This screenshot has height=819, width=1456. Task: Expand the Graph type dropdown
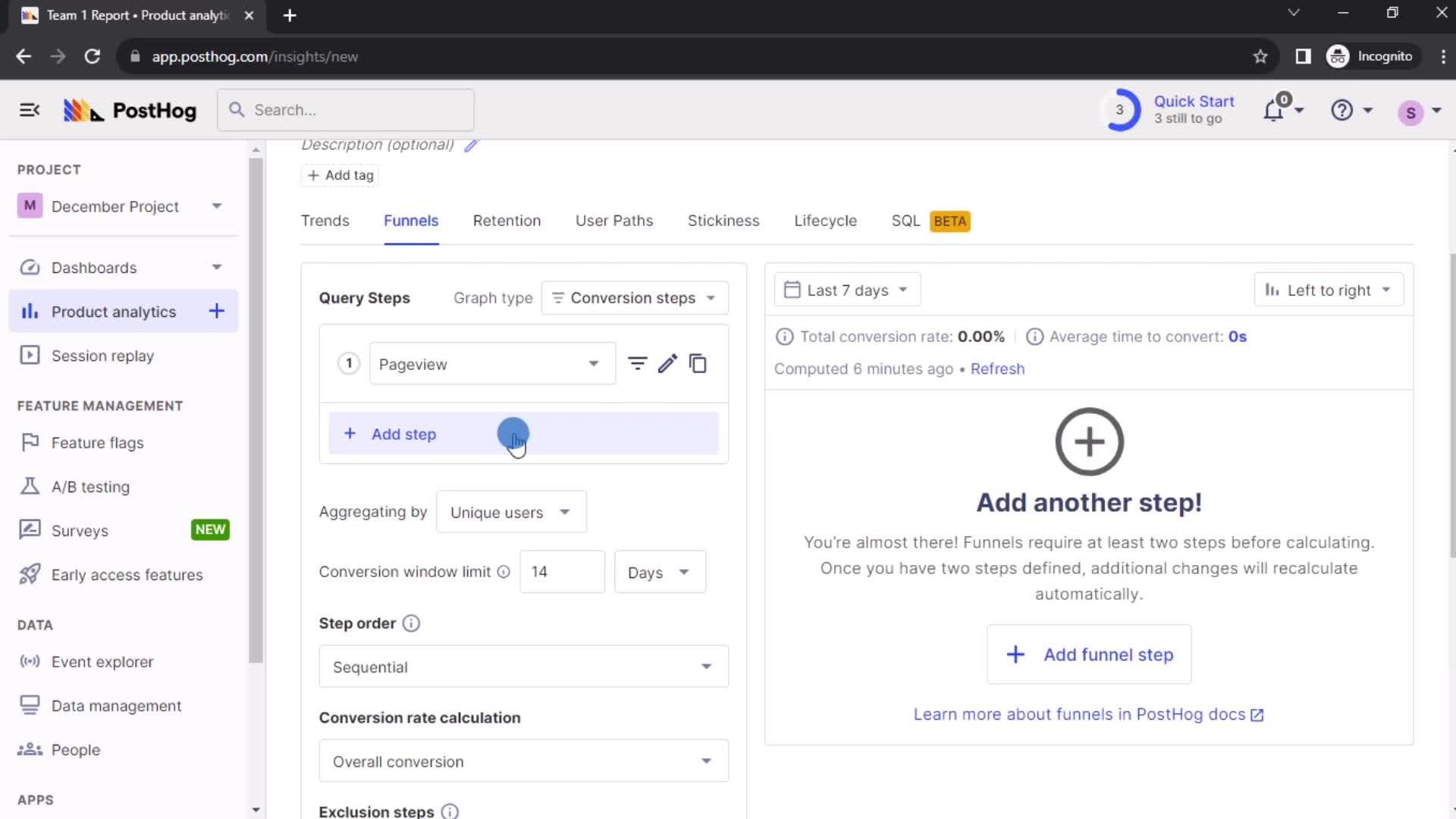[635, 297]
